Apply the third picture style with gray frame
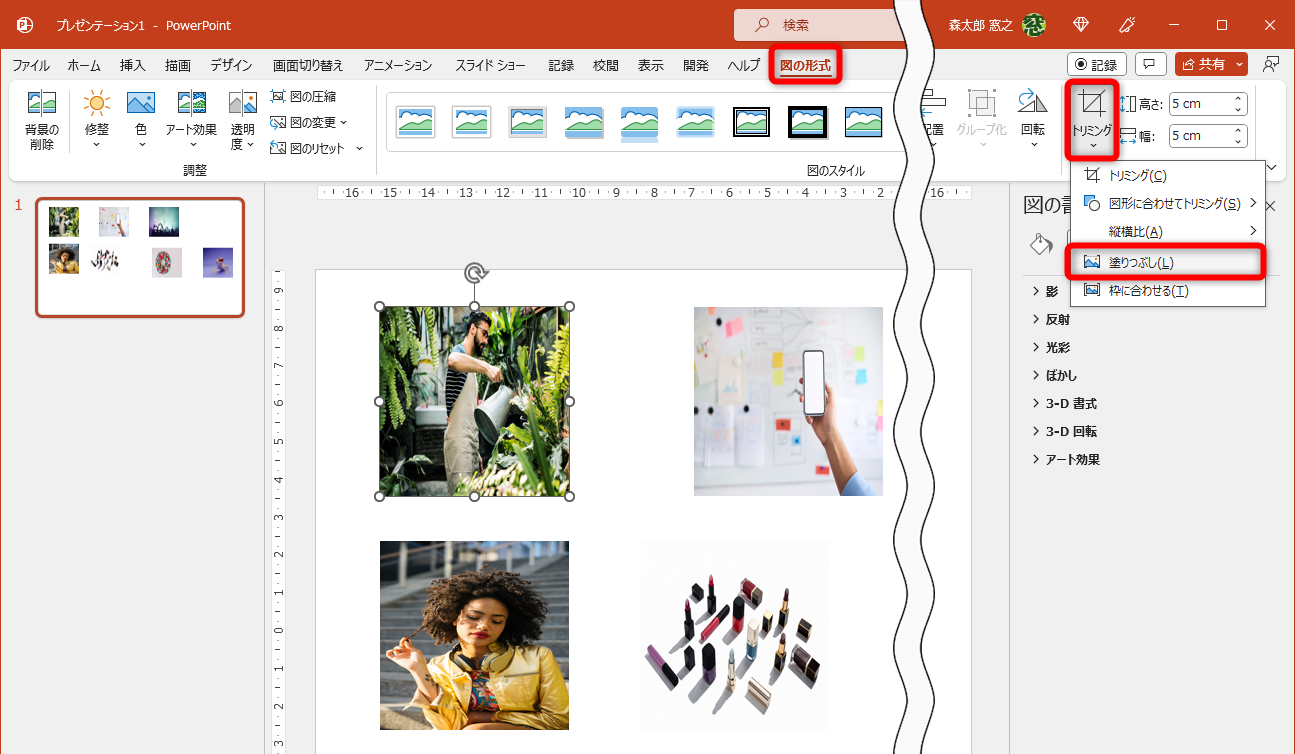The height and width of the screenshot is (754, 1295). click(x=528, y=121)
